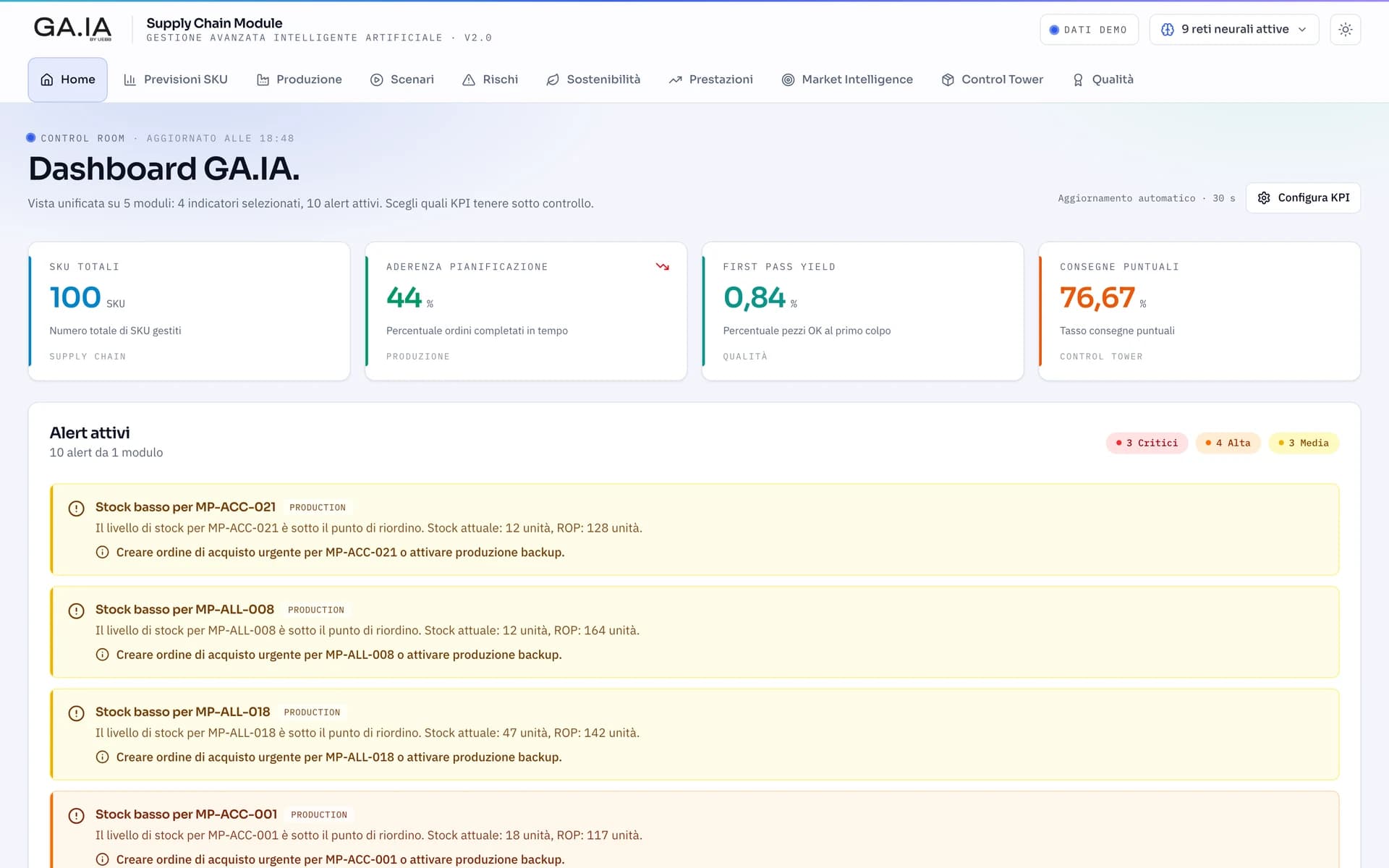Screen dimensions: 1389x868
Task: Expand the Stock basso MP-ACC-021 alert
Action: 694,529
